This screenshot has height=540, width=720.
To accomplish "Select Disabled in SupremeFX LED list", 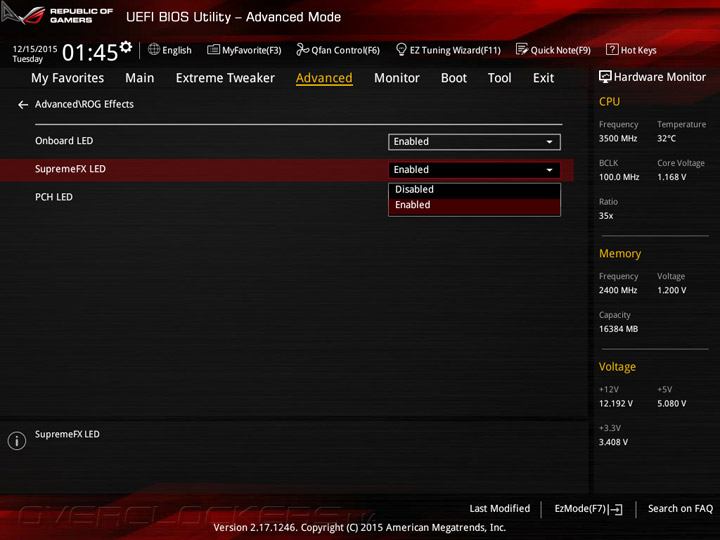I will 474,190.
